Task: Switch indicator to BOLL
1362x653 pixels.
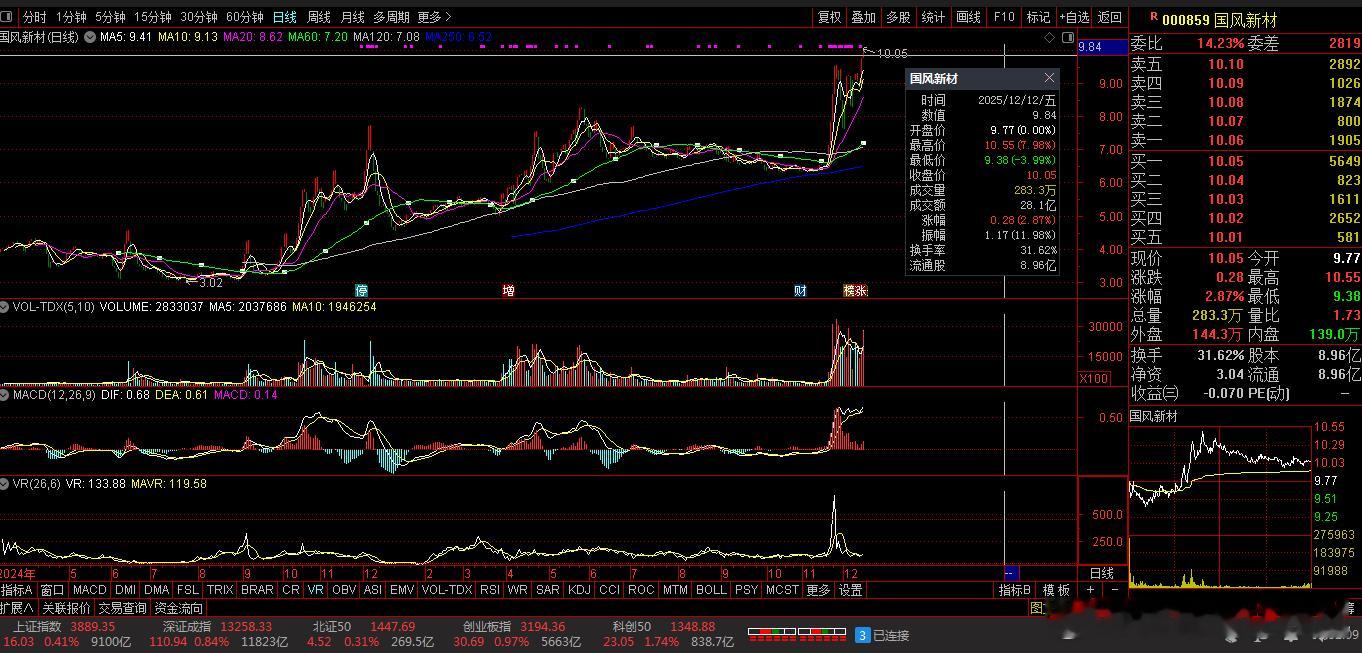Action: click(711, 590)
